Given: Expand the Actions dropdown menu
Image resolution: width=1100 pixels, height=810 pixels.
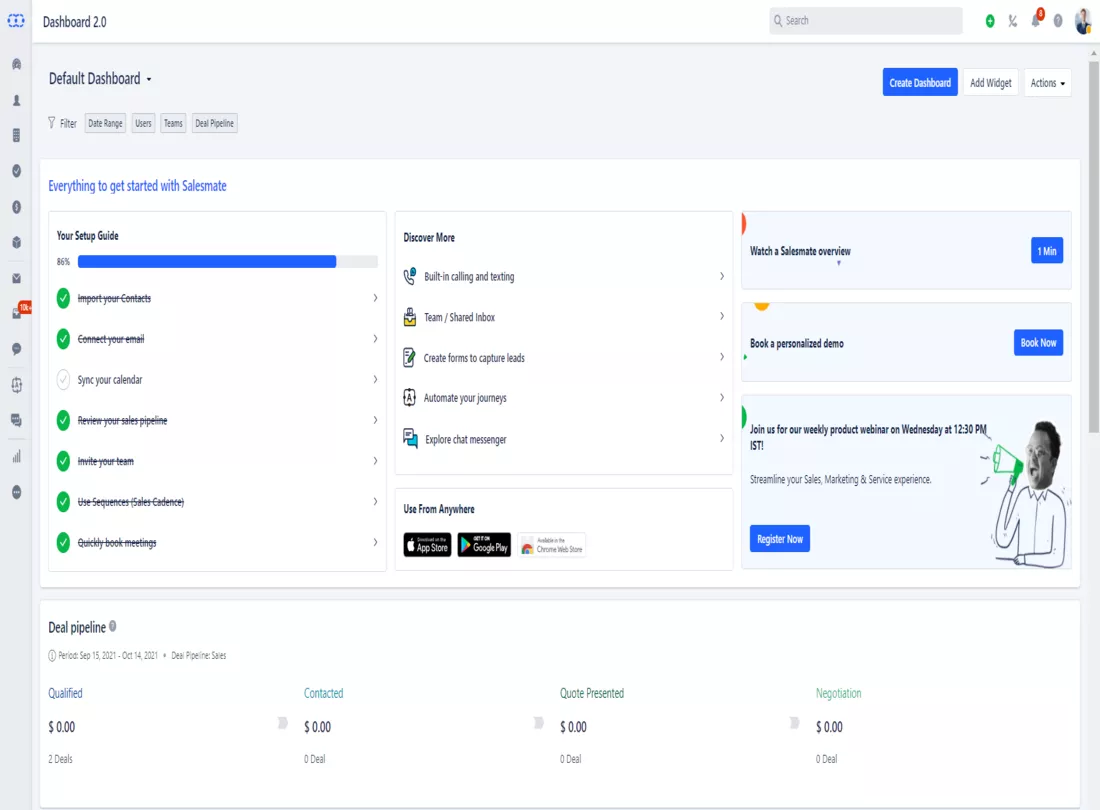Looking at the screenshot, I should (1047, 83).
